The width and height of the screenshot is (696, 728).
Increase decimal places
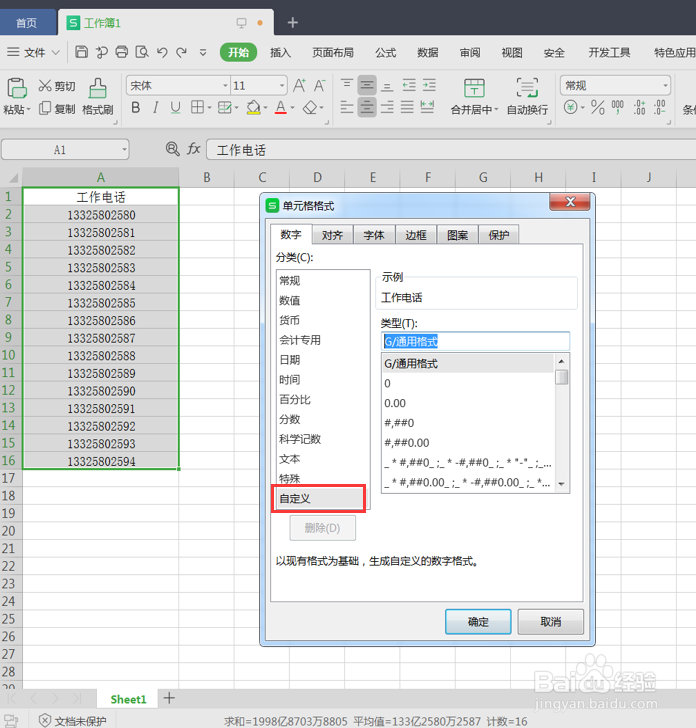pos(639,108)
